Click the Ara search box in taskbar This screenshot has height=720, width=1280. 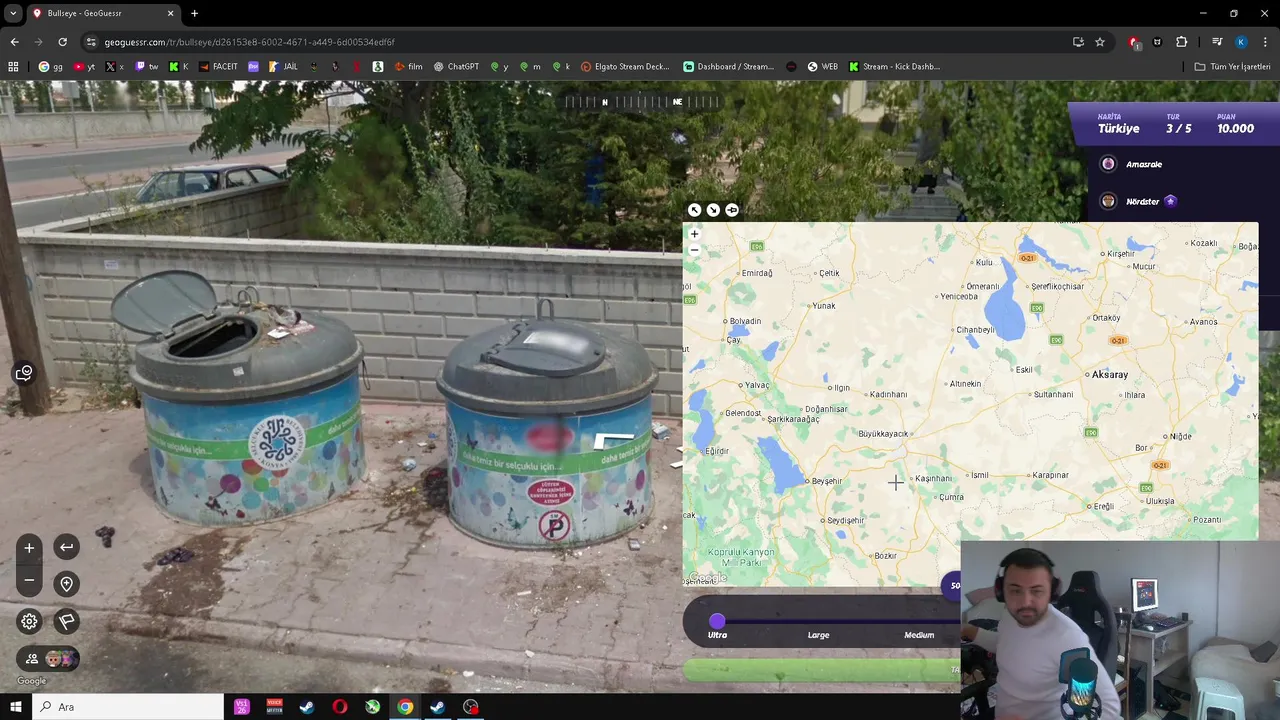(x=128, y=707)
